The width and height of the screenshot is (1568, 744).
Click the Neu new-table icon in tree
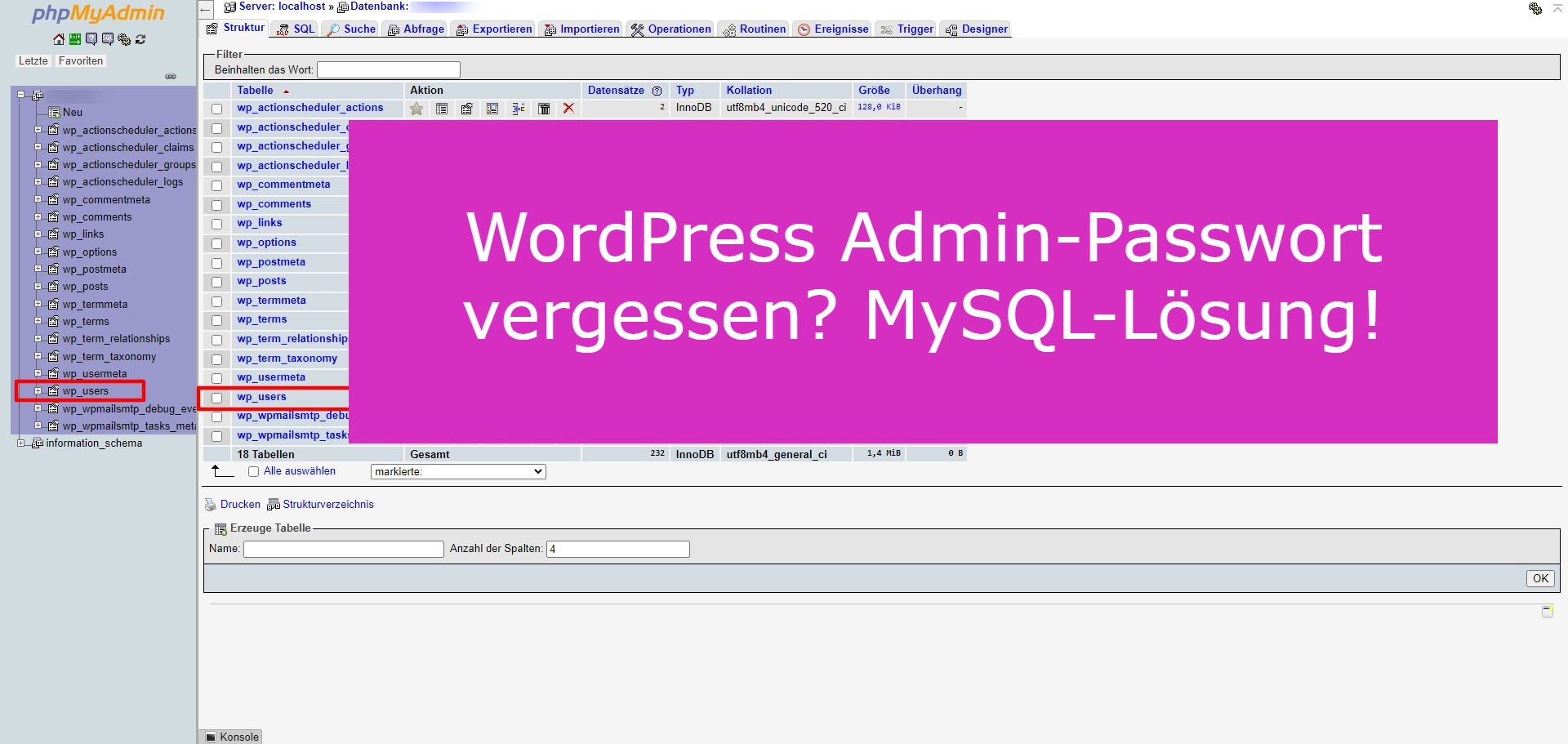pos(54,113)
